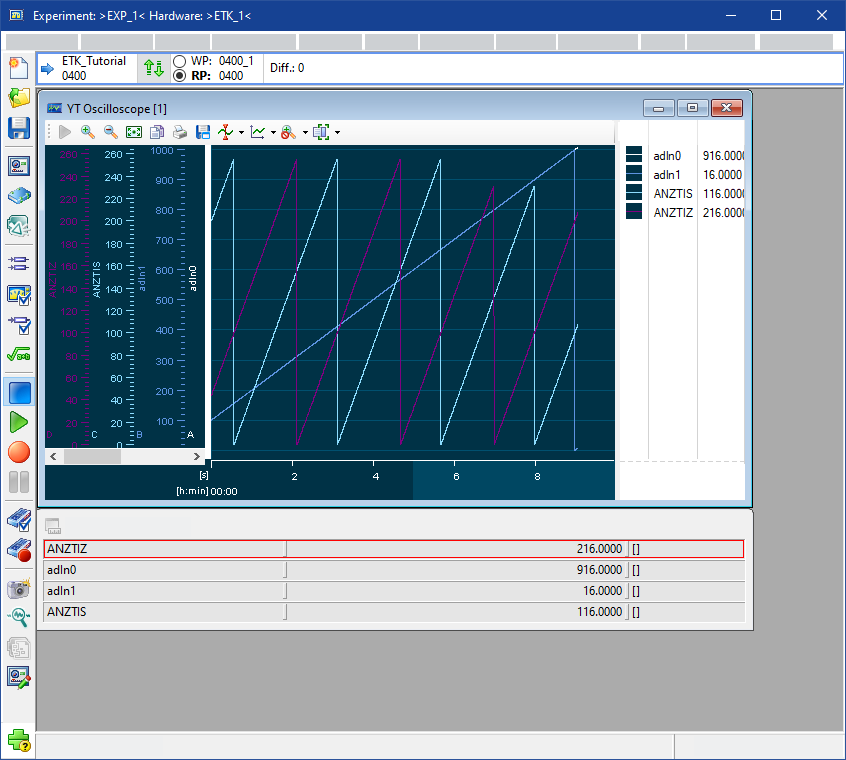Viewport: 846px width, 760px height.
Task: Open the dropdown beside the crossed-out magnifier
Action: (x=305, y=133)
